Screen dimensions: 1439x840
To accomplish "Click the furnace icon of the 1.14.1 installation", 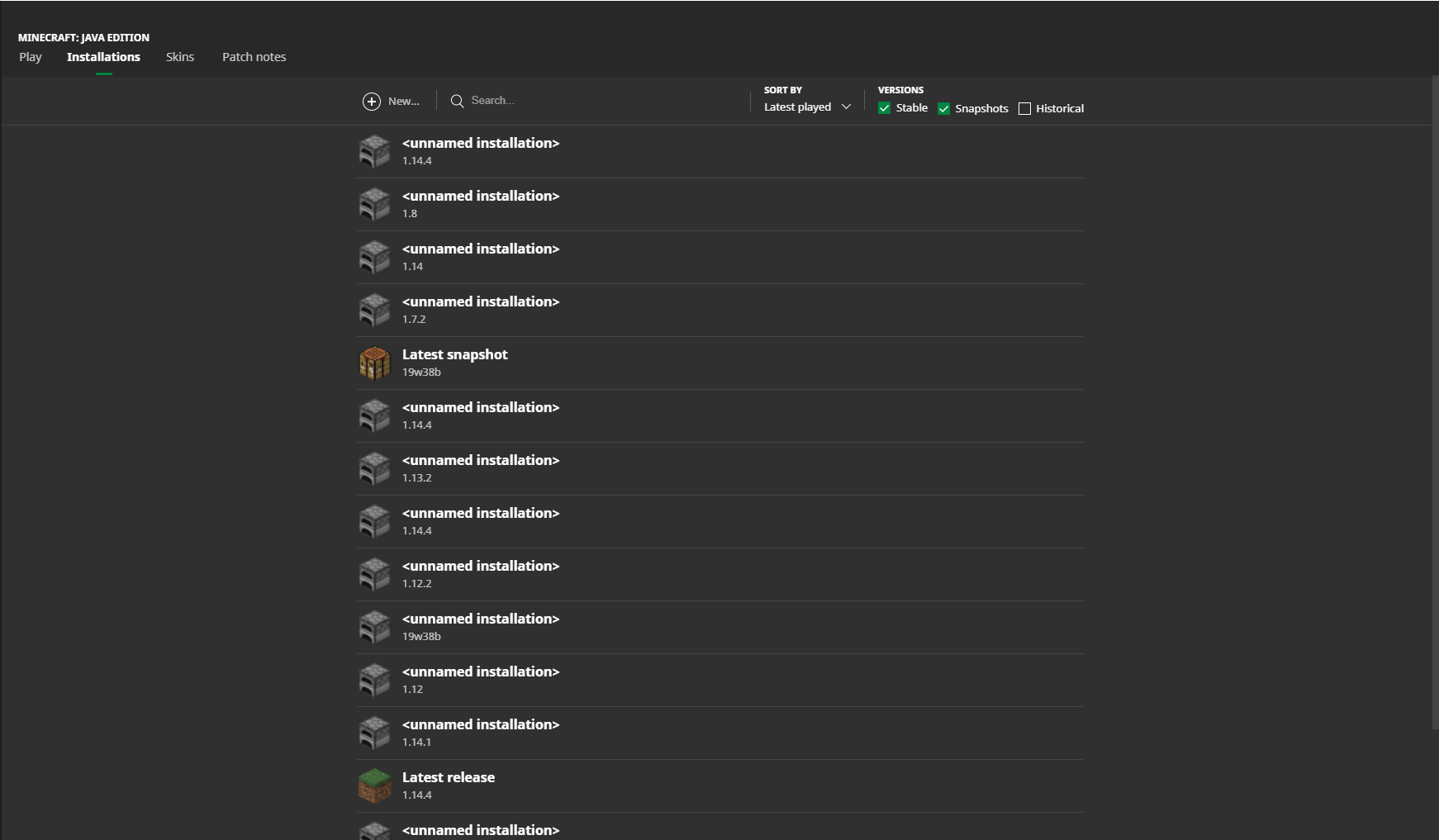I will click(374, 733).
